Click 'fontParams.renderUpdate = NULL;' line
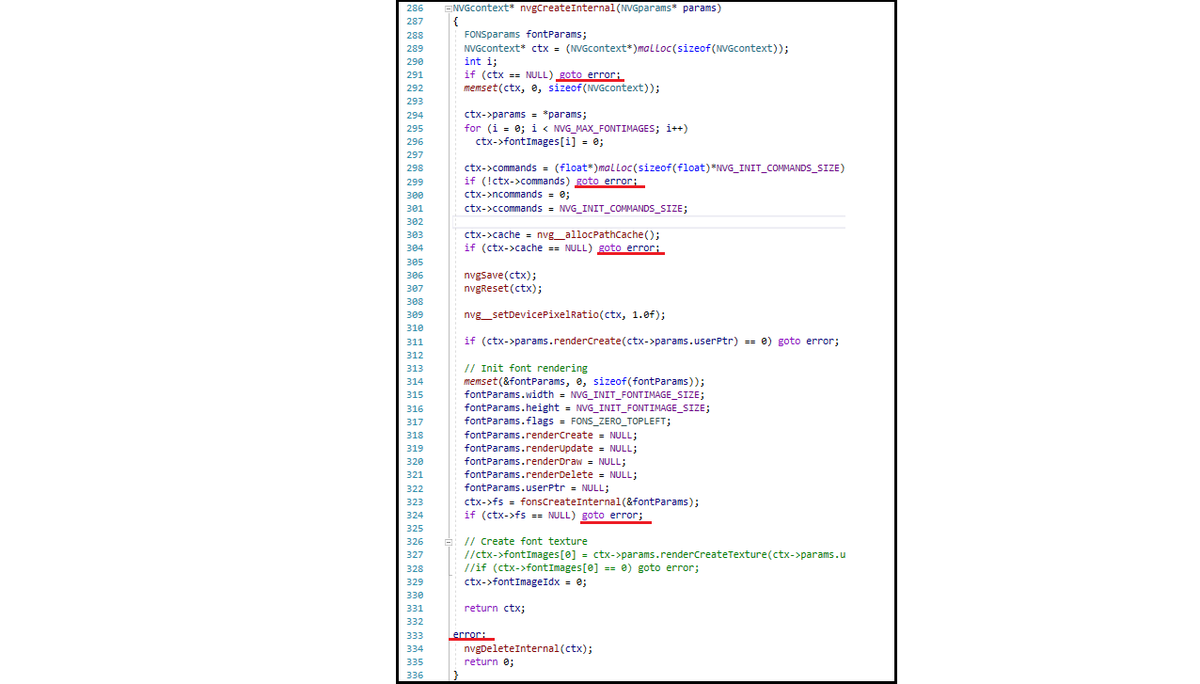 click(550, 448)
